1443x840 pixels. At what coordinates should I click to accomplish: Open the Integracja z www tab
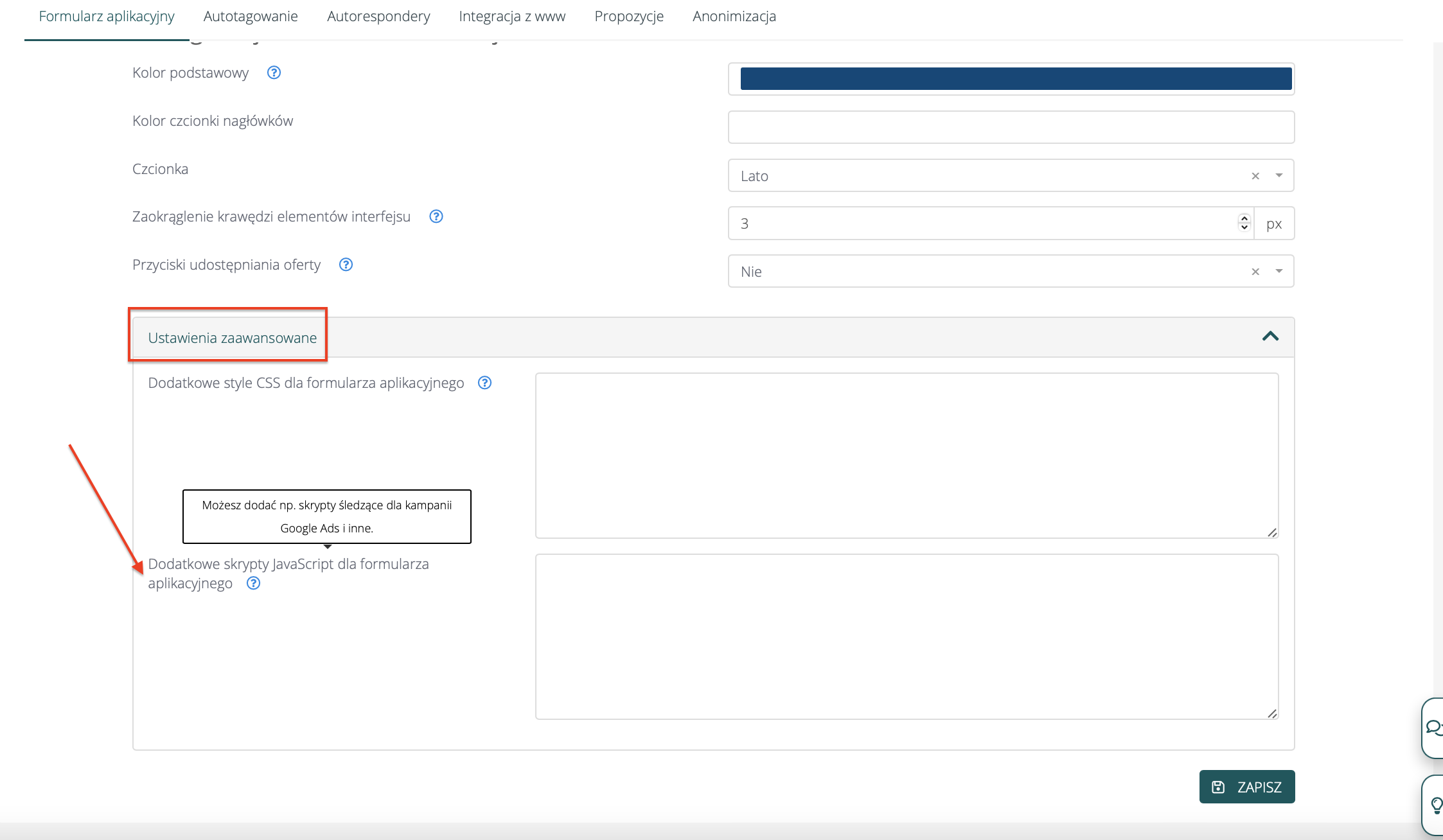[x=512, y=17]
